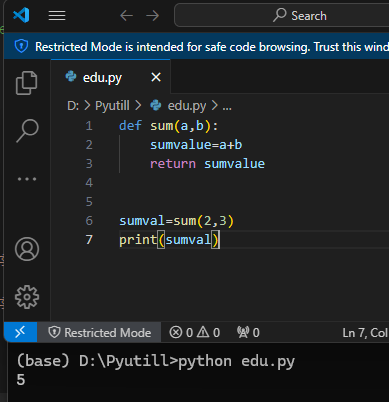
Task: Open the Explorer view in activity bar
Action: coord(27,83)
